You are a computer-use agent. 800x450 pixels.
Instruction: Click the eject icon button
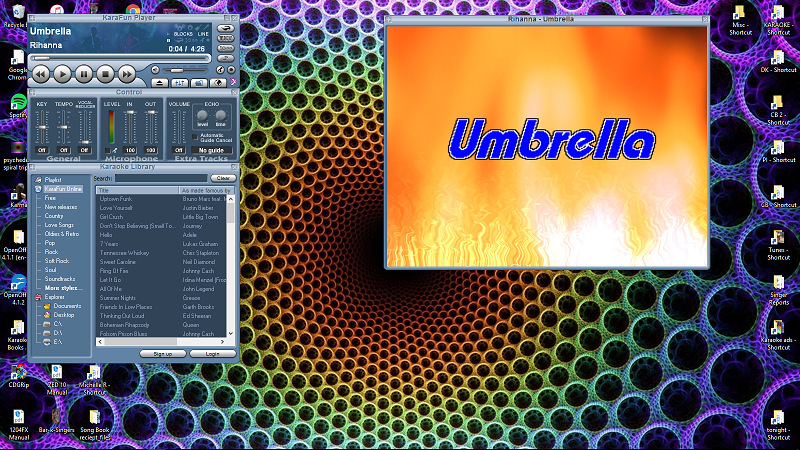pos(161,81)
